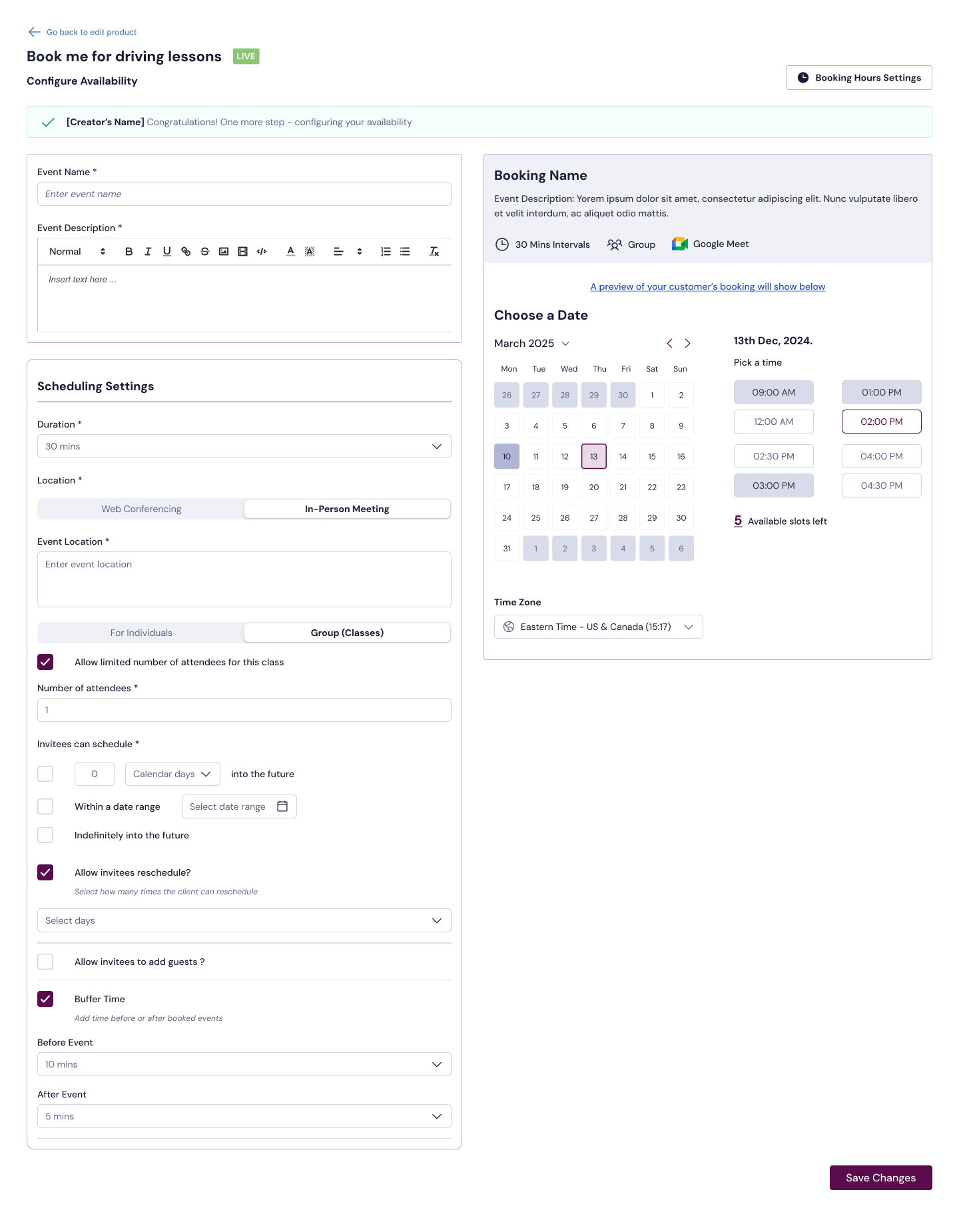Clear text formatting in the editor
The width and height of the screenshot is (959, 1232).
(434, 252)
